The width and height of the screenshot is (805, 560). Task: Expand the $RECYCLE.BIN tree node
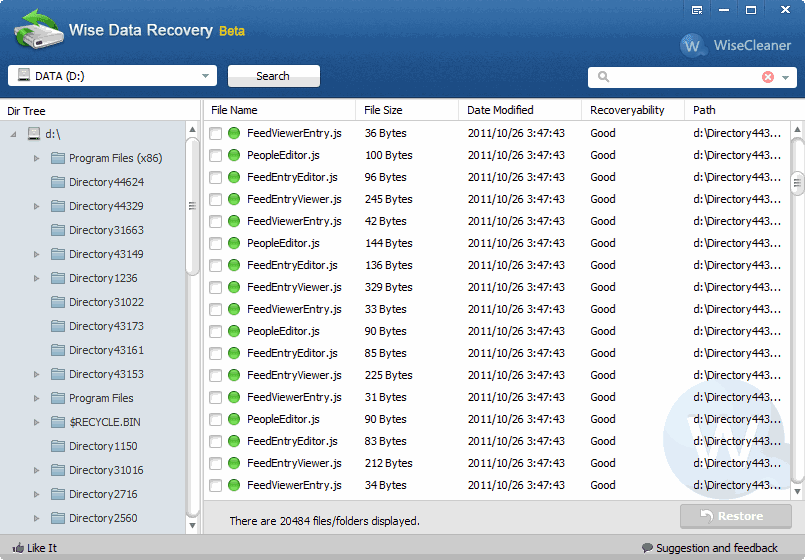pos(36,422)
